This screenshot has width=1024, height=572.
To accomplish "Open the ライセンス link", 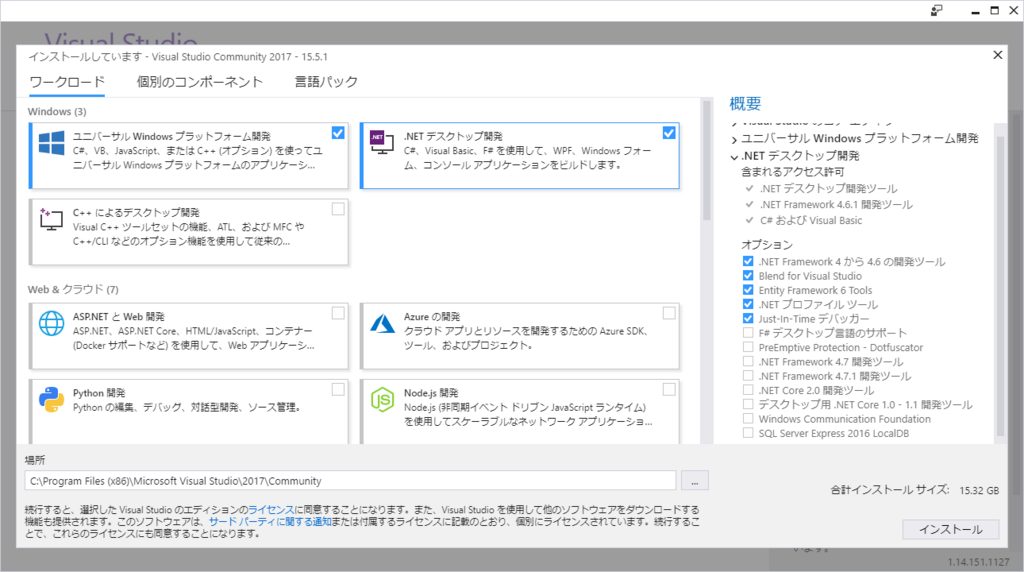I will 271,509.
